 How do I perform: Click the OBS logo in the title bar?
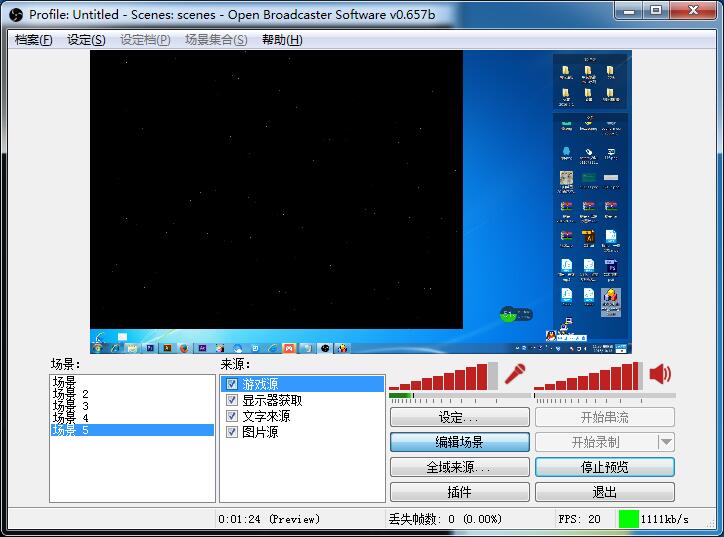coord(16,15)
